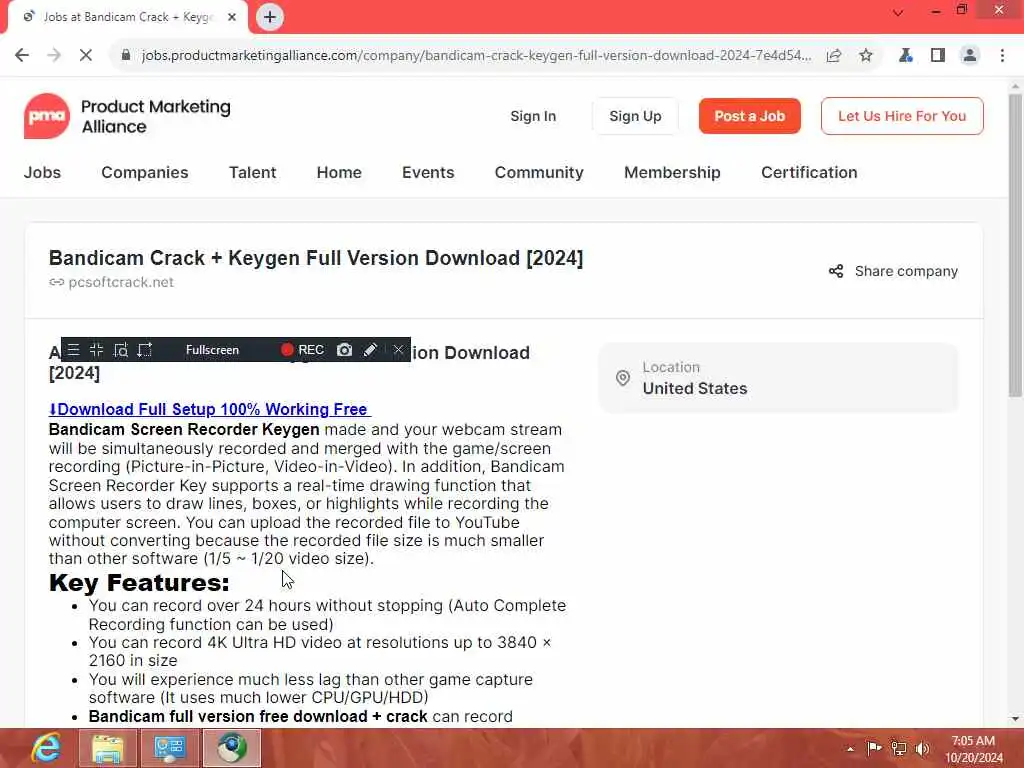Click the Share company text
The width and height of the screenshot is (1024, 768).
coord(906,271)
